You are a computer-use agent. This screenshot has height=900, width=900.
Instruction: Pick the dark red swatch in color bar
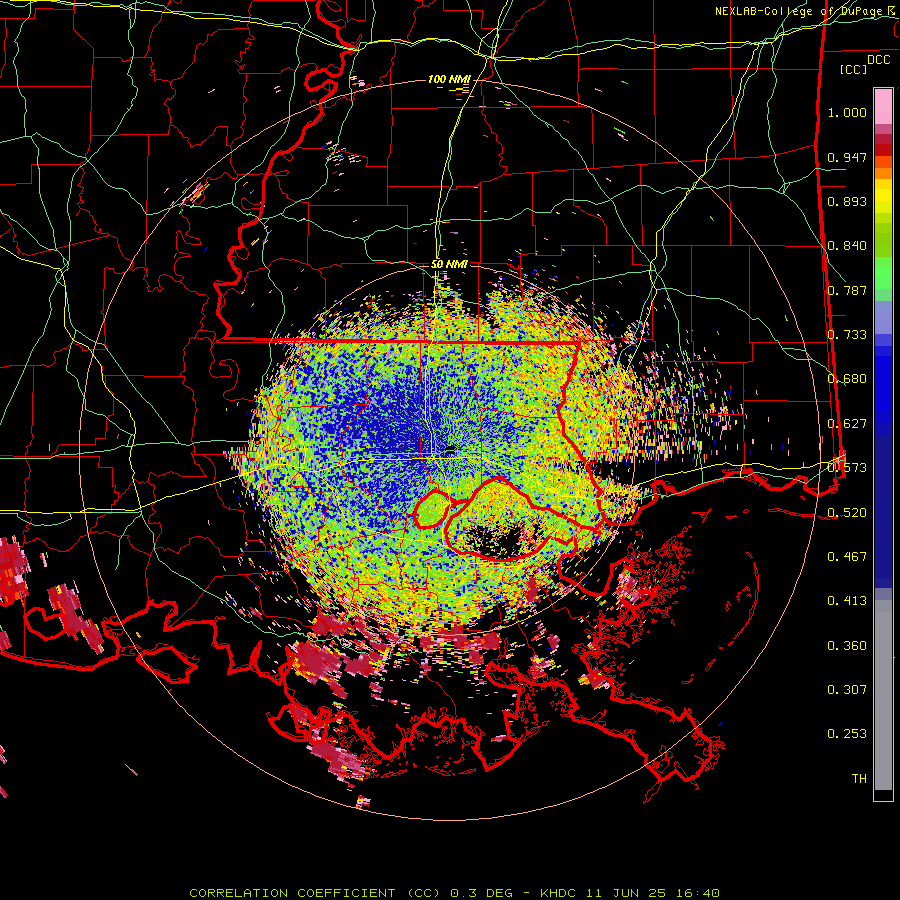tap(883, 149)
